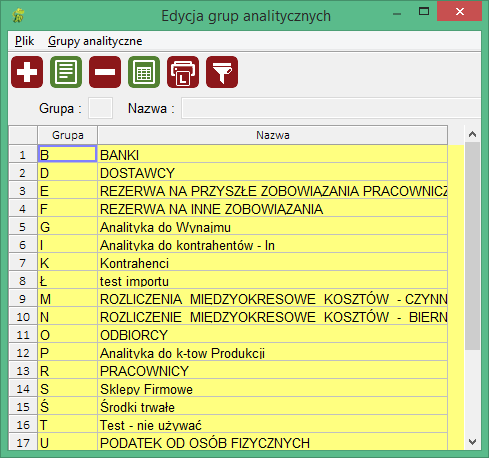
Task: Open the Plik menu
Action: click(24, 41)
